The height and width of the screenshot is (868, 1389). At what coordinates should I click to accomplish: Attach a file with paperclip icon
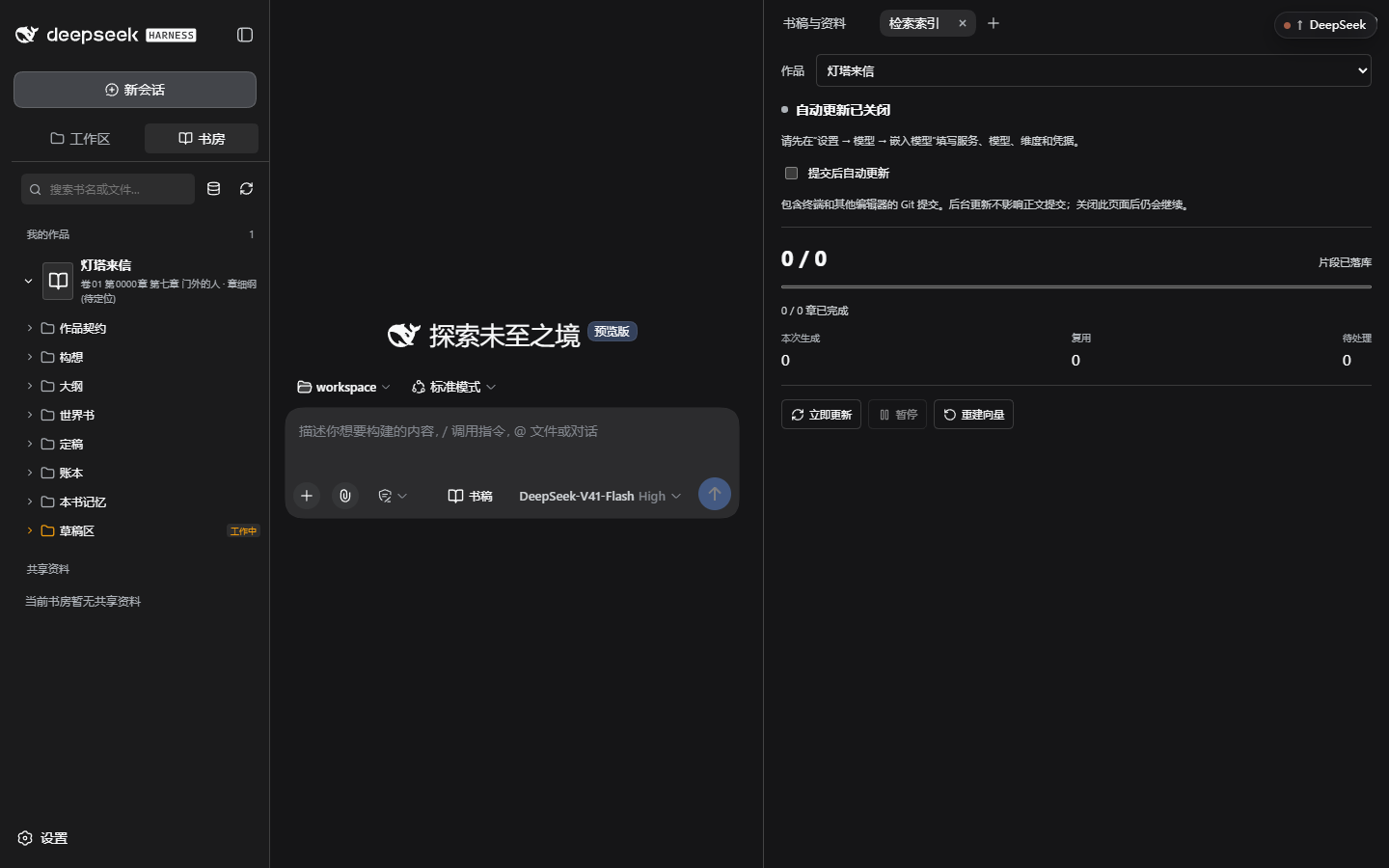[345, 496]
